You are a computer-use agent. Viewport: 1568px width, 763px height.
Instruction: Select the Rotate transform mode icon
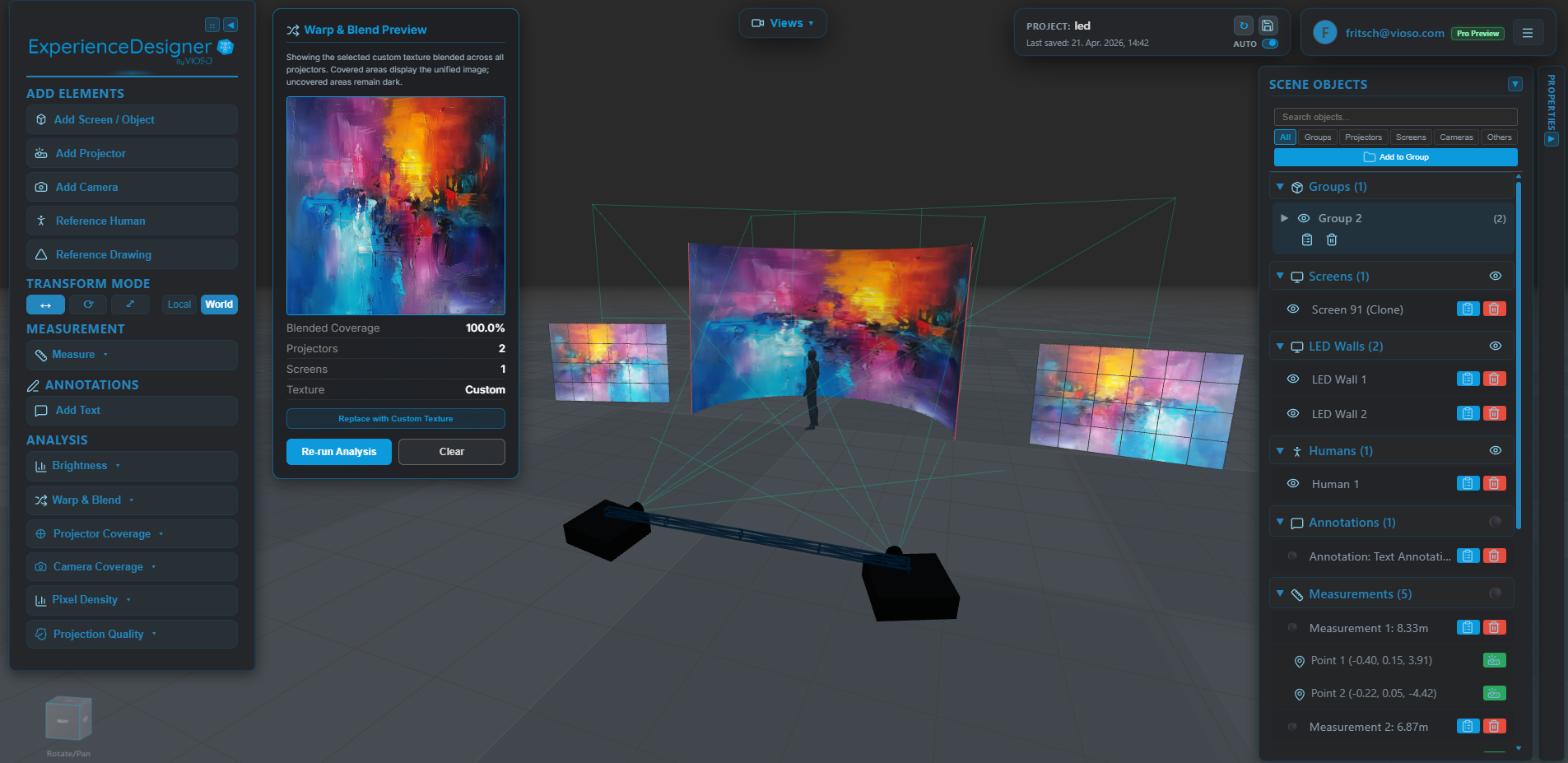click(88, 305)
